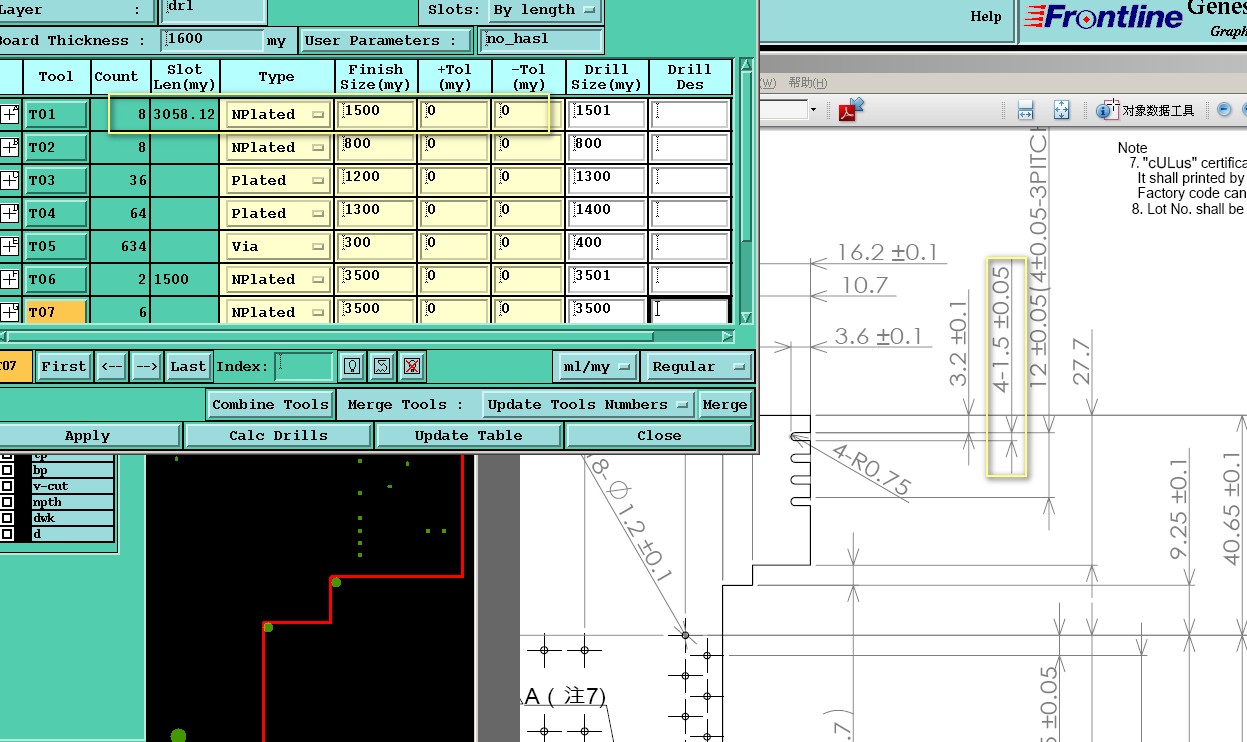1247x742 pixels.
Task: Select tool row T05 button
Action: pyautogui.click(x=56, y=246)
